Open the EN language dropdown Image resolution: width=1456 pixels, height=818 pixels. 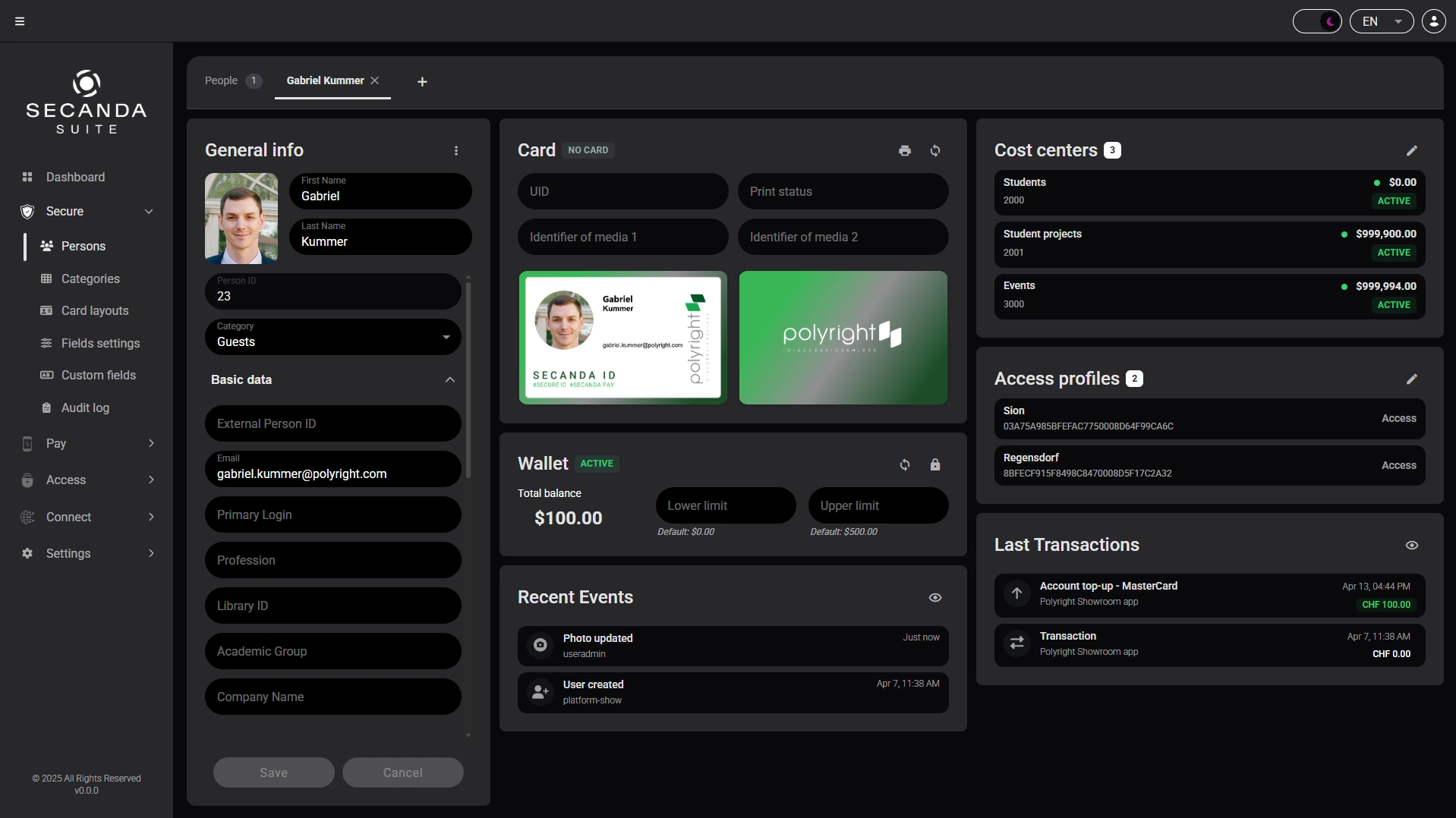point(1381,21)
